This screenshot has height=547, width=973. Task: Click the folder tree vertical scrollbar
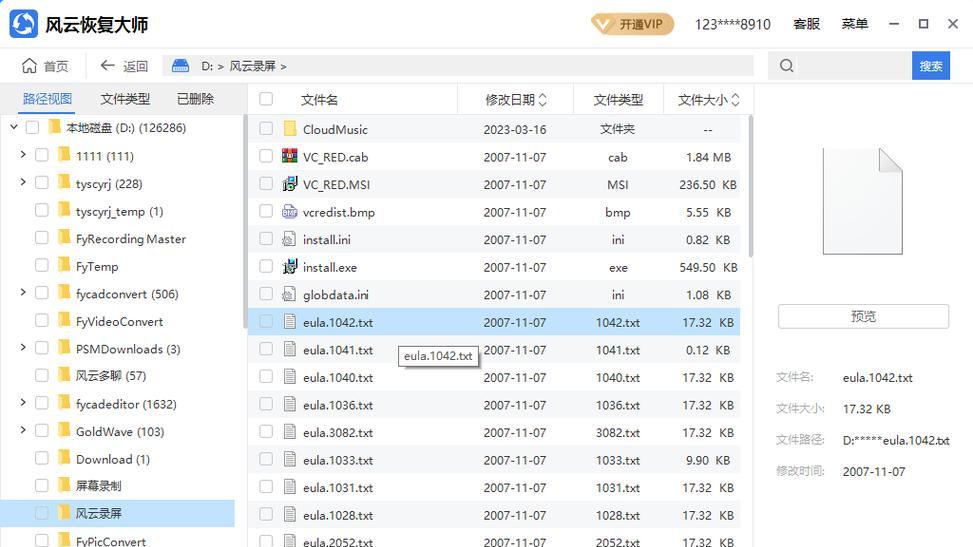pos(244,222)
